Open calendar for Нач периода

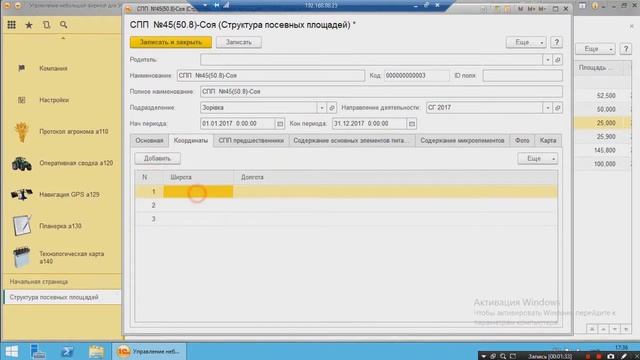[280, 124]
